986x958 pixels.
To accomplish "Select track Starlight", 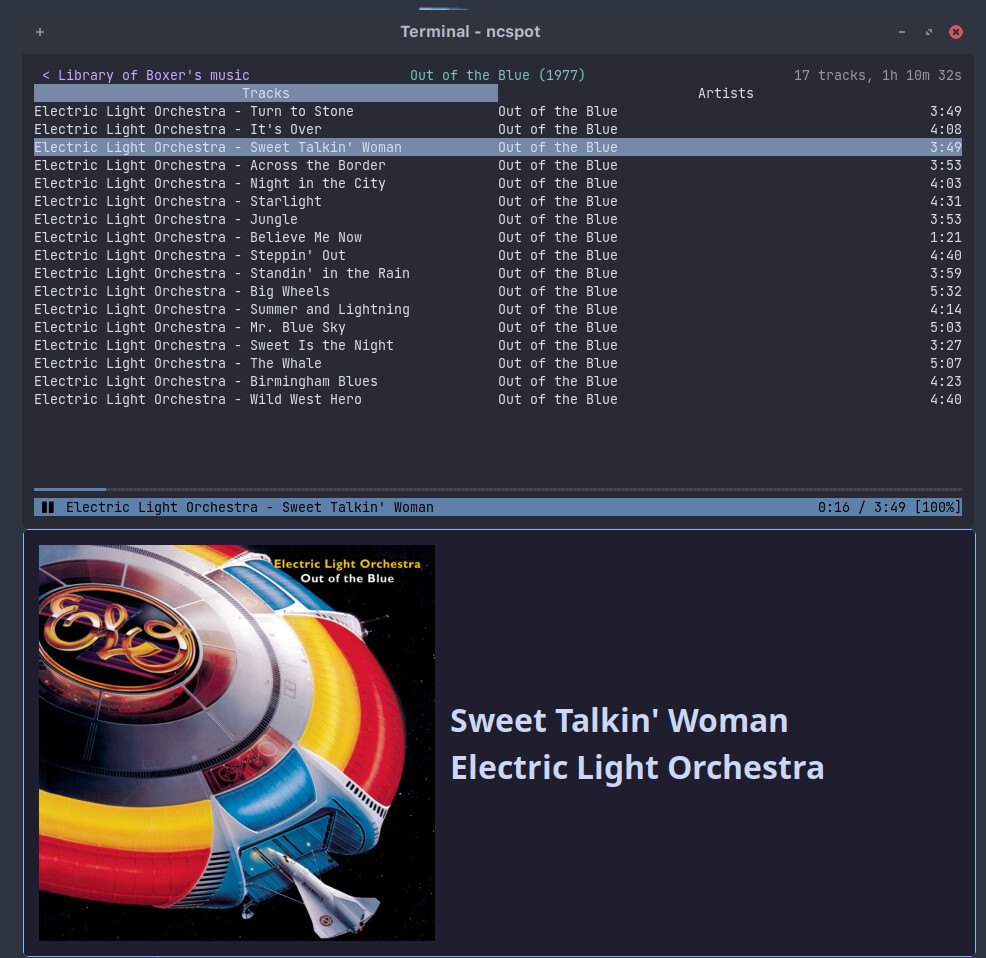I will pyautogui.click(x=497, y=201).
